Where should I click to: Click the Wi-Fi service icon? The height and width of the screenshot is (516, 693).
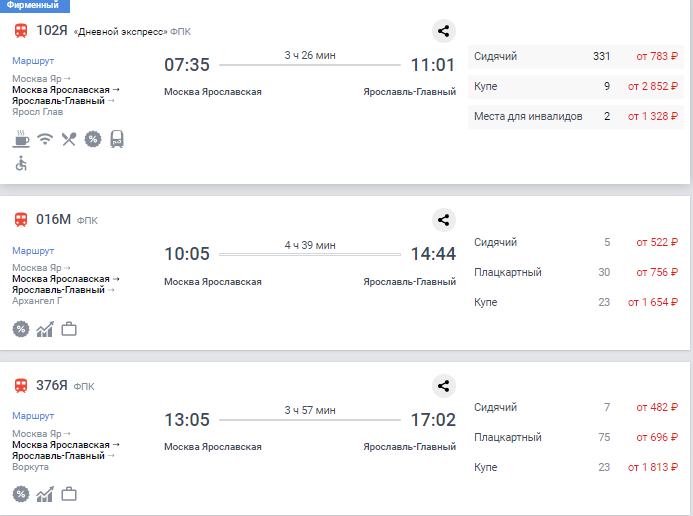tap(45, 139)
